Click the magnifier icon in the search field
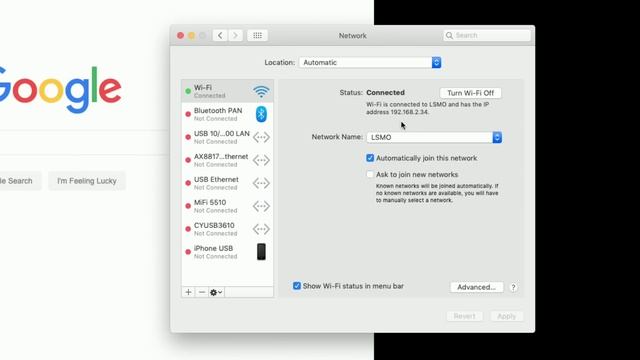Image resolution: width=640 pixels, height=360 pixels. click(x=449, y=36)
